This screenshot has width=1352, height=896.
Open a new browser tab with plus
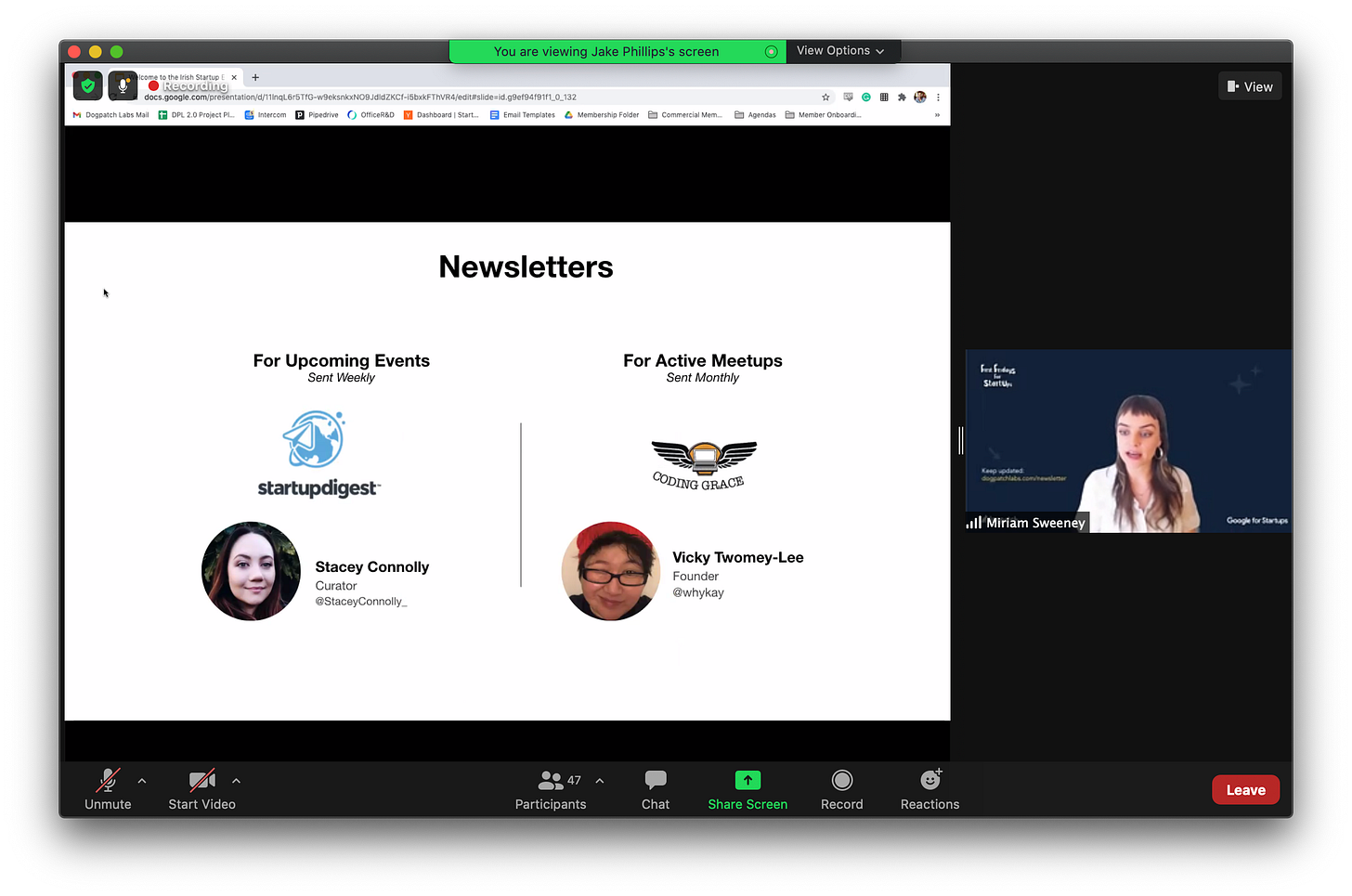255,77
